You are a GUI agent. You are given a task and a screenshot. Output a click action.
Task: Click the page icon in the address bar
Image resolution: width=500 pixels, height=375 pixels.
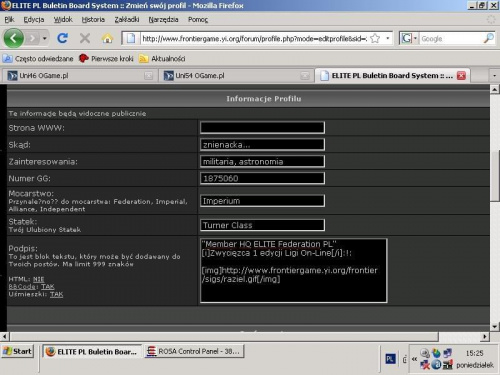coord(131,39)
